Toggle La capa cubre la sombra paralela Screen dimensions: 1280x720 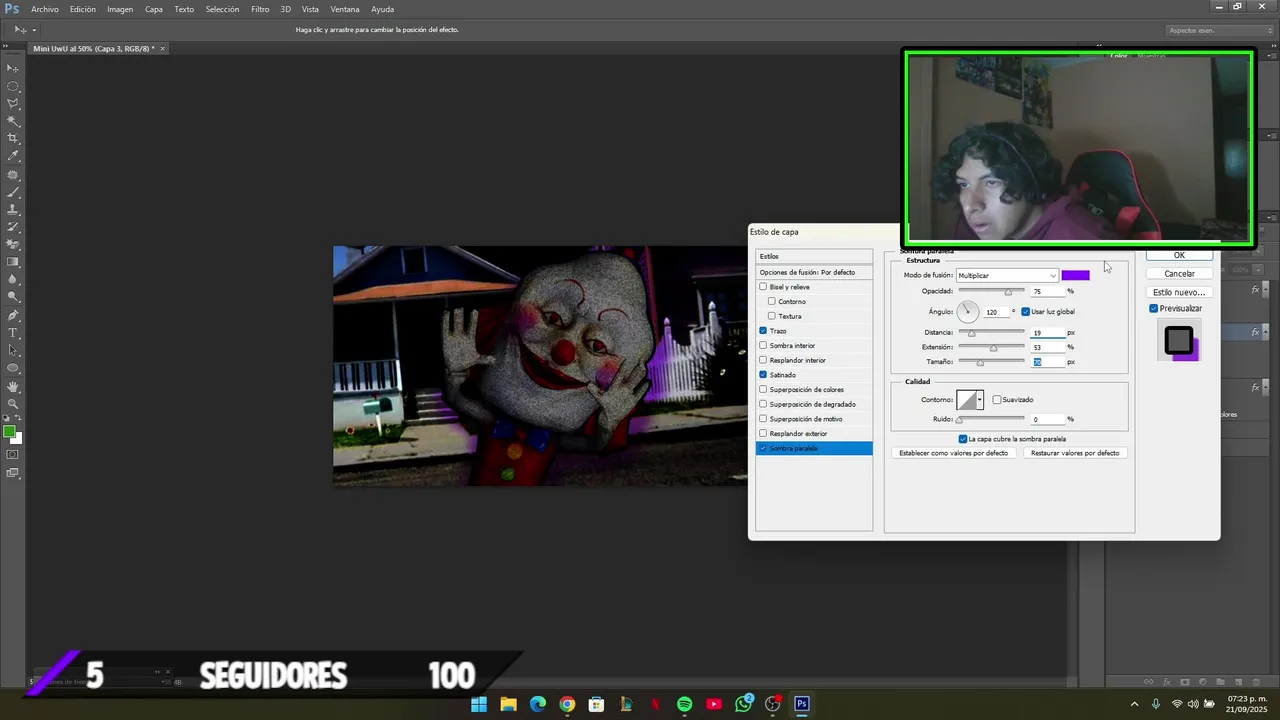pos(963,439)
